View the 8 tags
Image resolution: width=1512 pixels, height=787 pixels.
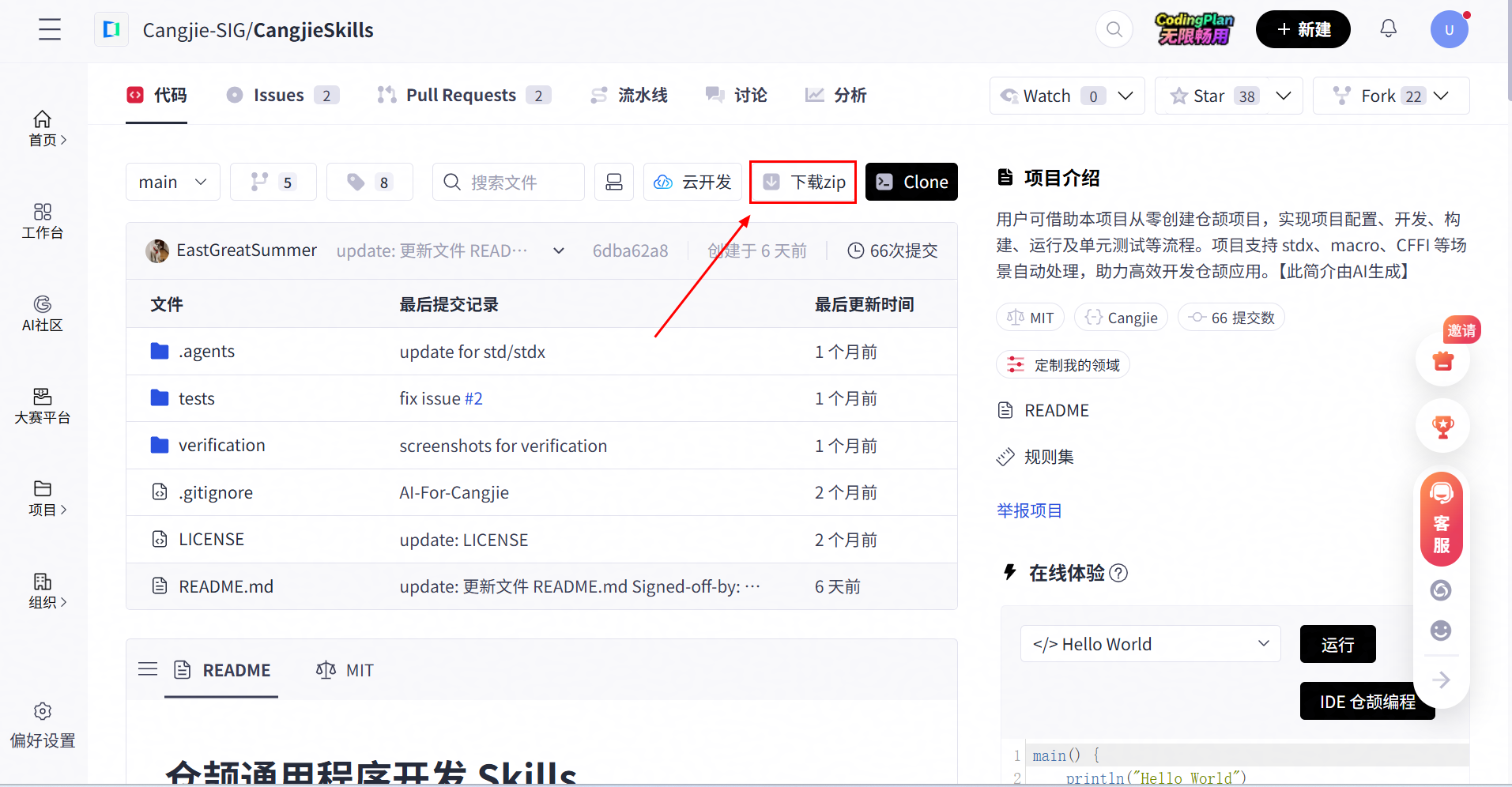pyautogui.click(x=370, y=182)
